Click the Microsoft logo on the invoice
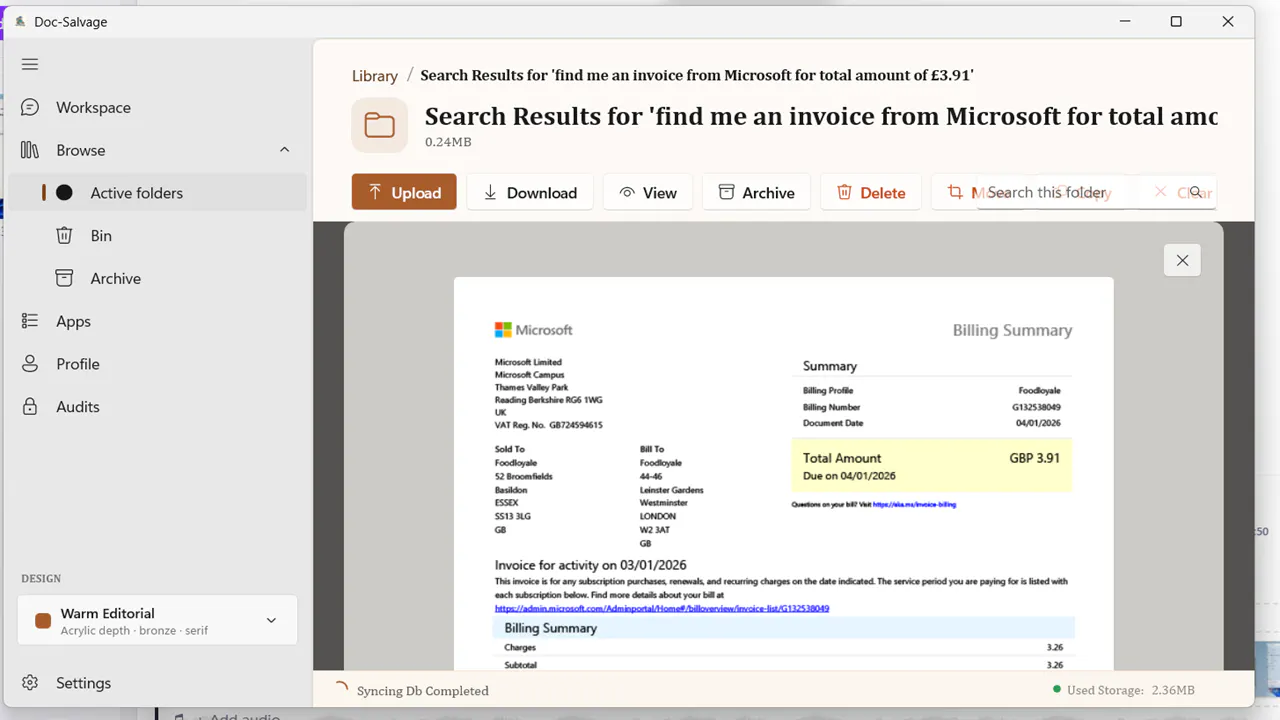 [533, 329]
